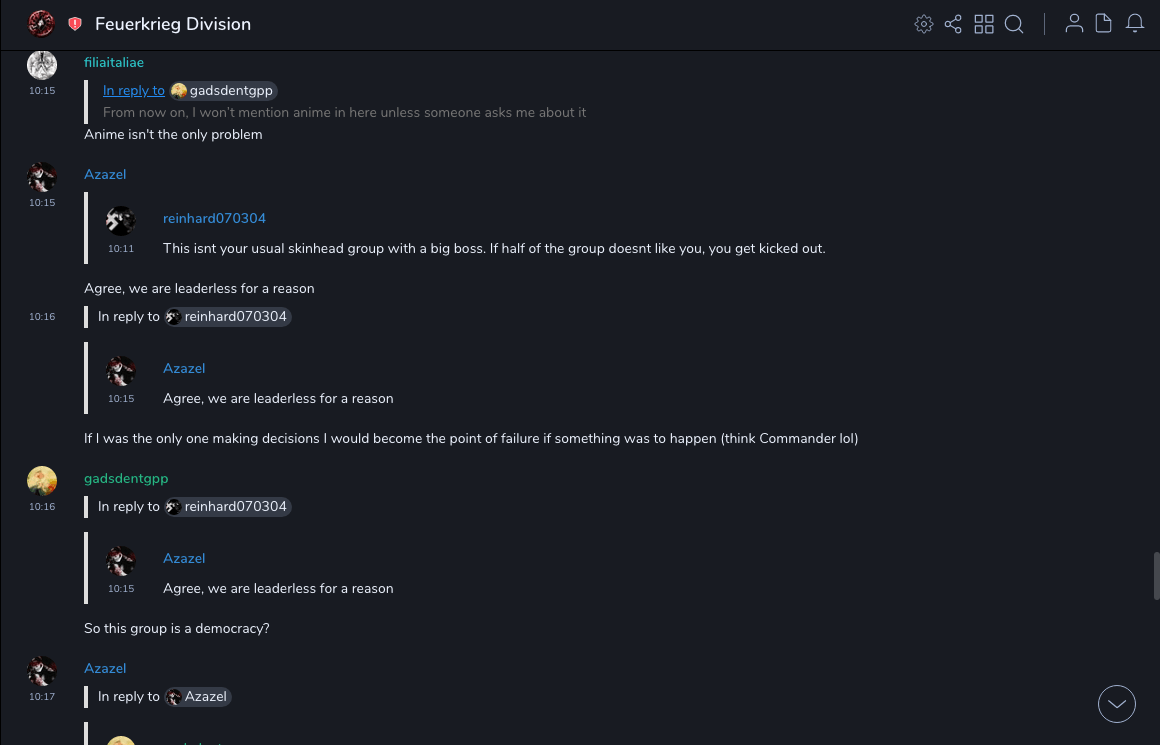Viewport: 1160px width, 745px height.
Task: Click the search magnifier icon
Action: coord(1014,24)
